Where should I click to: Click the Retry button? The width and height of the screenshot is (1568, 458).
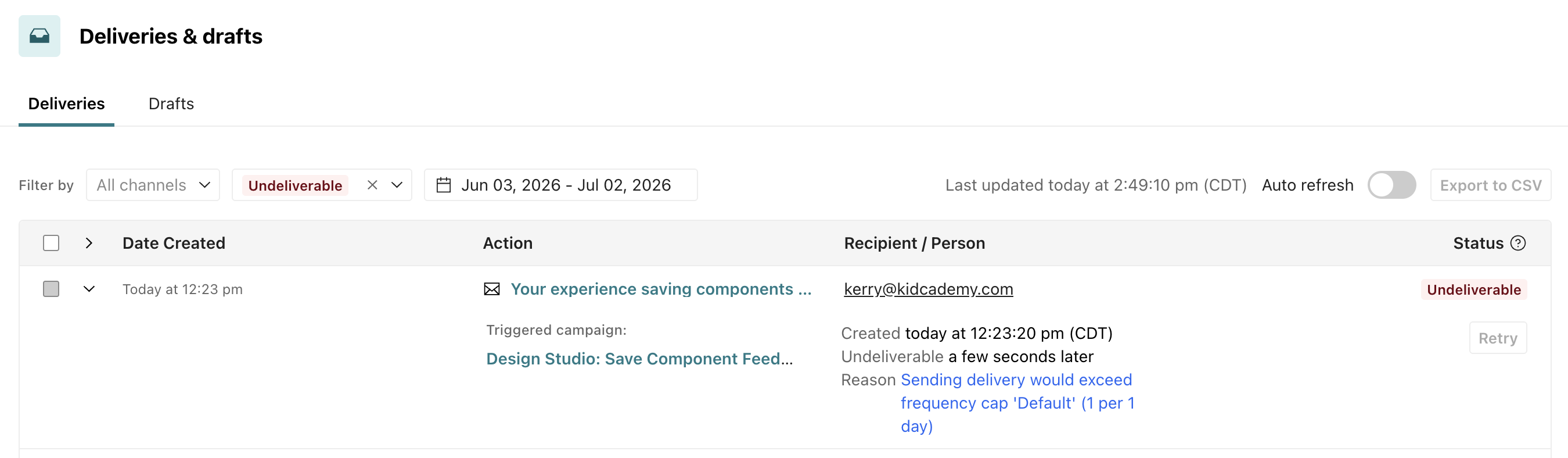point(1498,338)
